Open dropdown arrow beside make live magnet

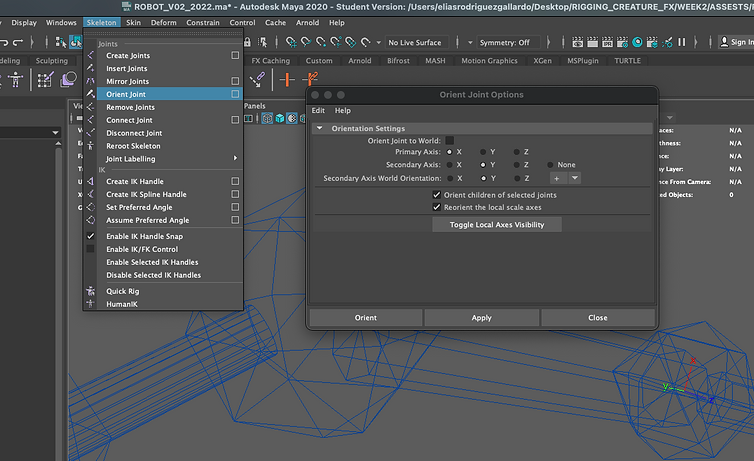[x=378, y=43]
